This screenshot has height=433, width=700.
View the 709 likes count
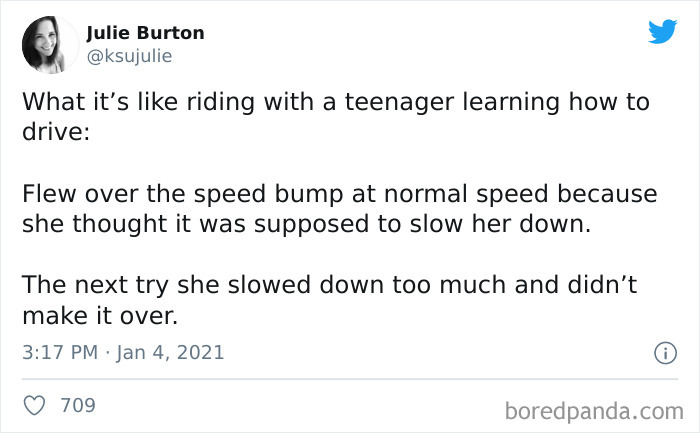78,405
